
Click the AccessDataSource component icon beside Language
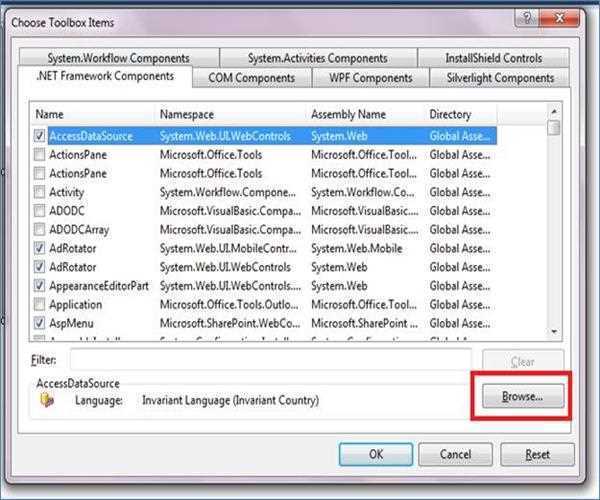(46, 400)
